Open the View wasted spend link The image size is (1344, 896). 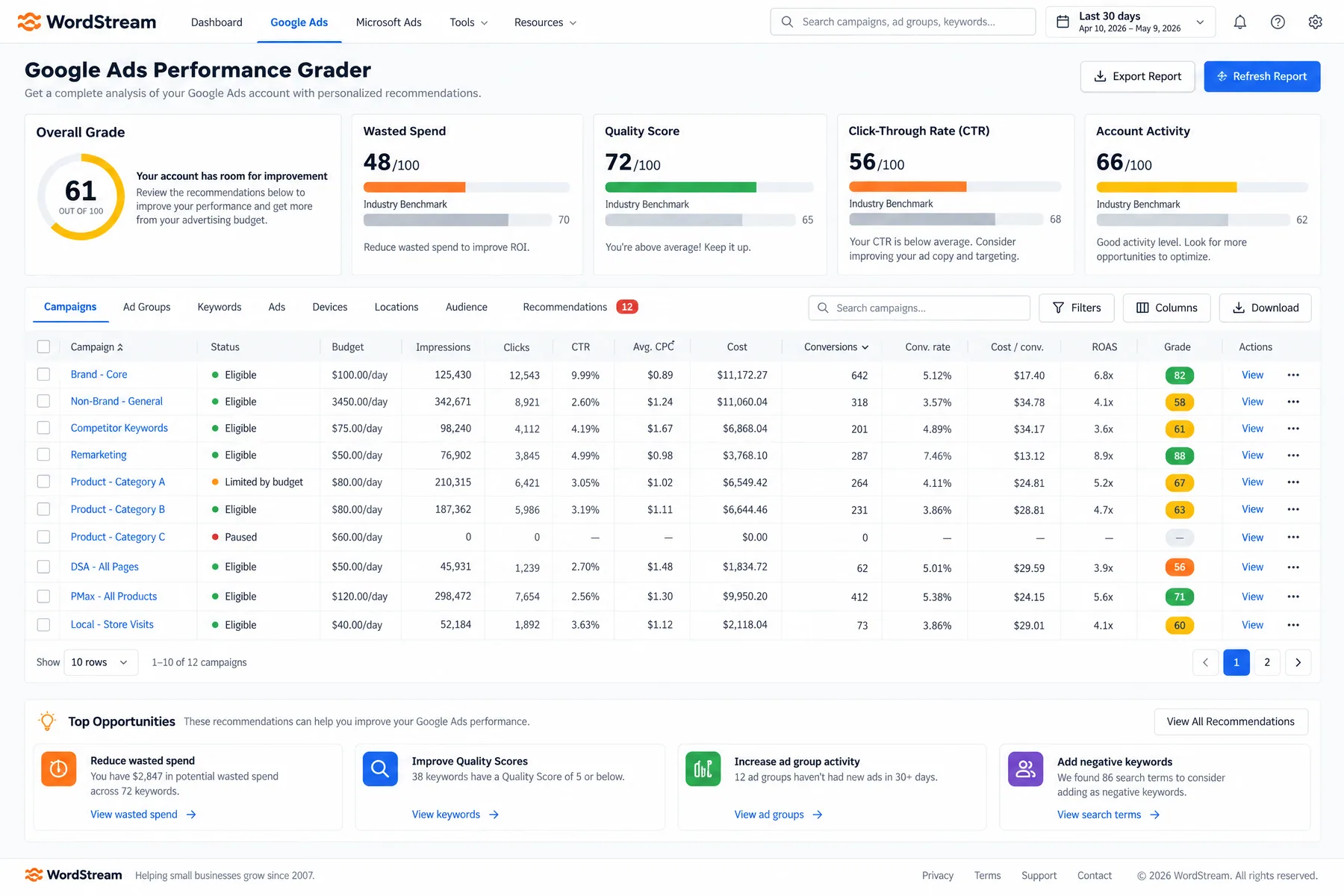click(x=143, y=815)
